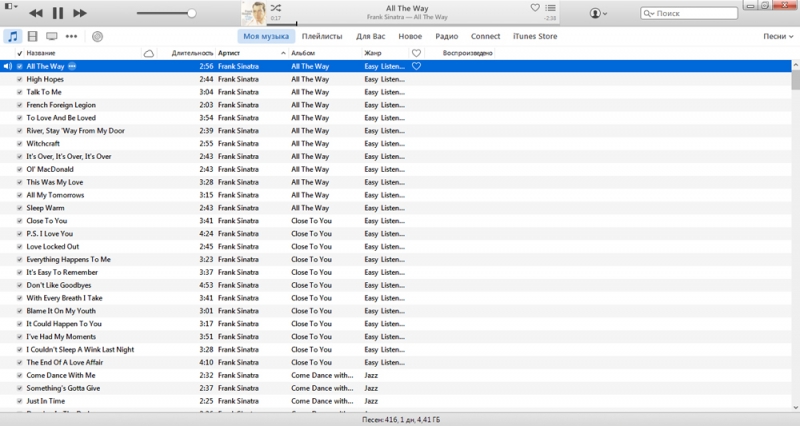Uncheck the All The Way song checkbox
Viewport: 800px width, 426px height.
click(19, 66)
